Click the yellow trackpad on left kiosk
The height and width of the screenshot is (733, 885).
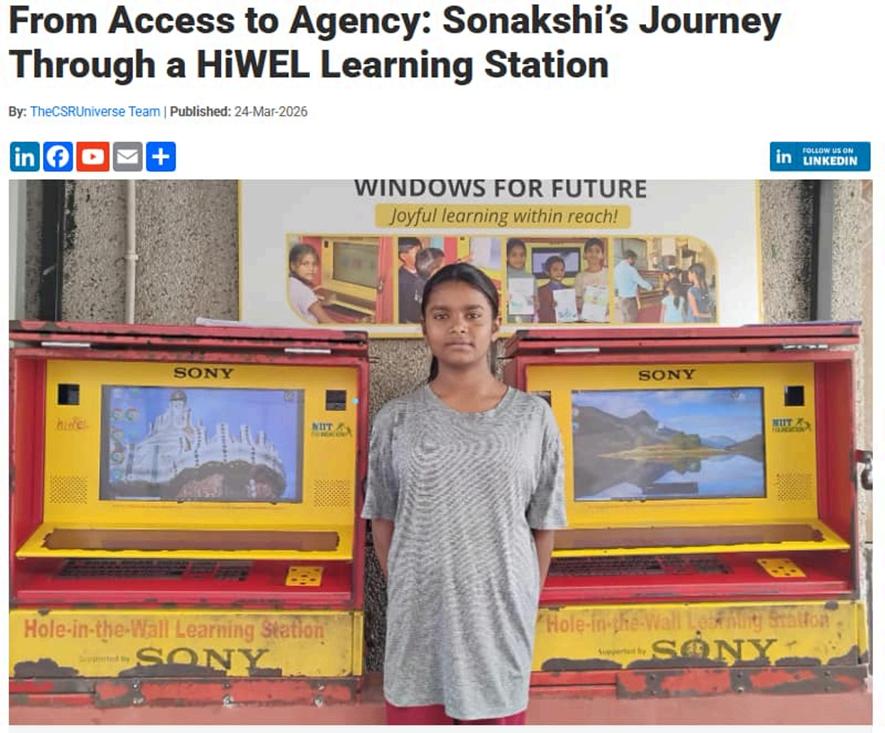(304, 576)
